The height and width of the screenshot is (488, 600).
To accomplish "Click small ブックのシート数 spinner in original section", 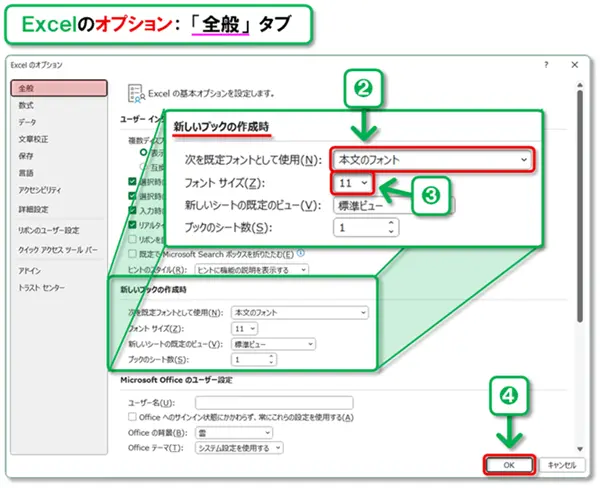I will coord(271,359).
